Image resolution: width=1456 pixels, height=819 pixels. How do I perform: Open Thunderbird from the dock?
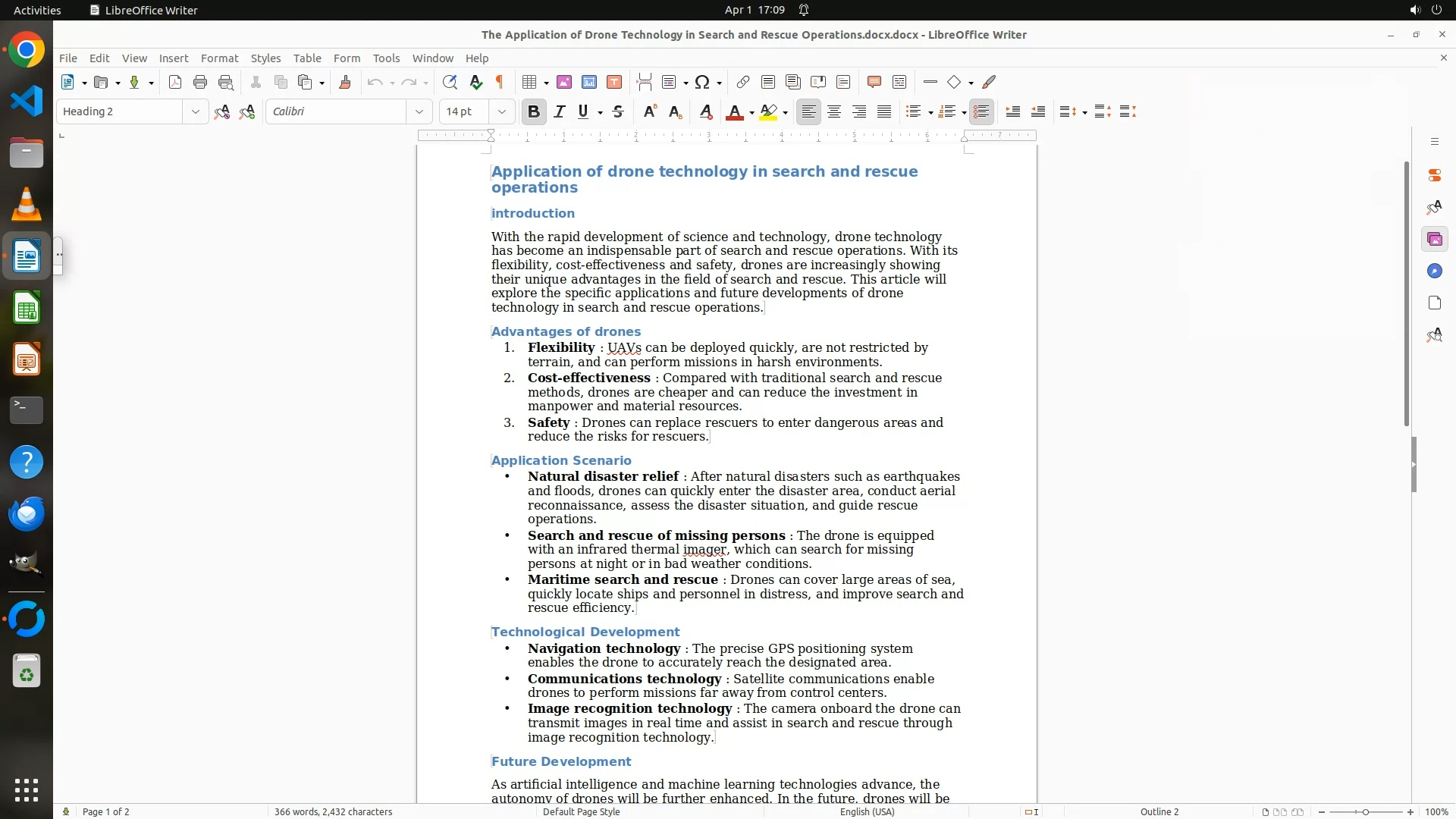[x=27, y=514]
